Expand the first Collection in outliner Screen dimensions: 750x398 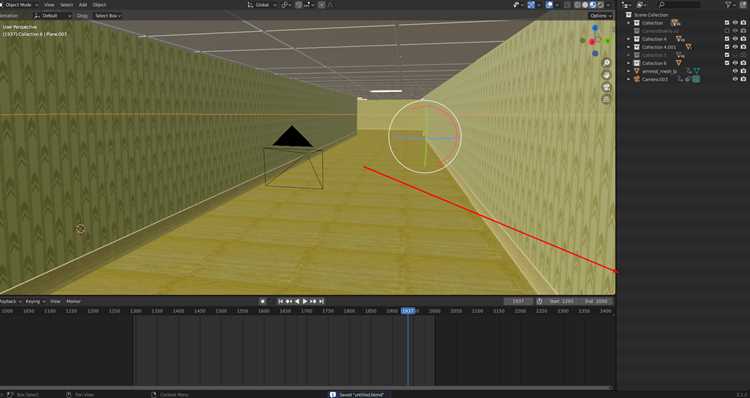point(629,23)
